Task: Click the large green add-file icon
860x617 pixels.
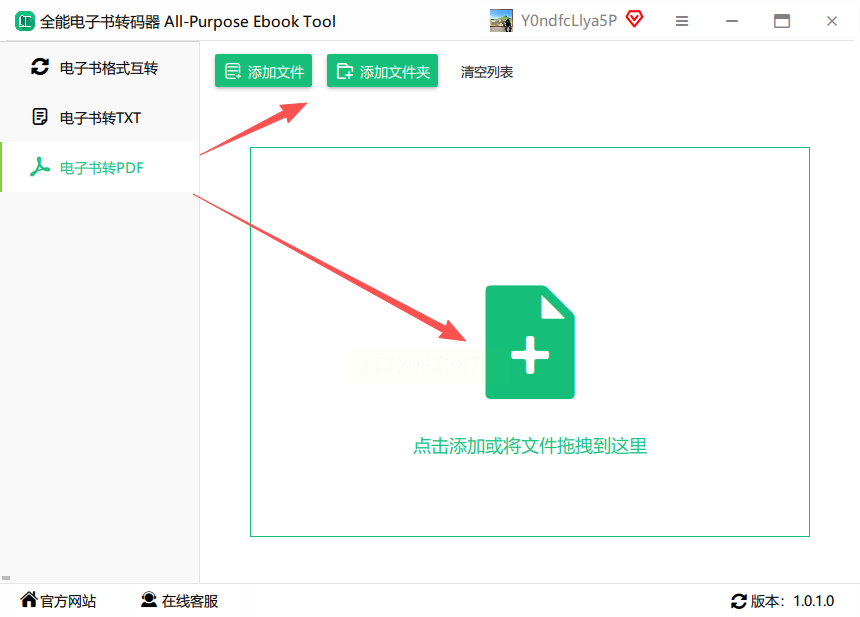Action: tap(530, 342)
